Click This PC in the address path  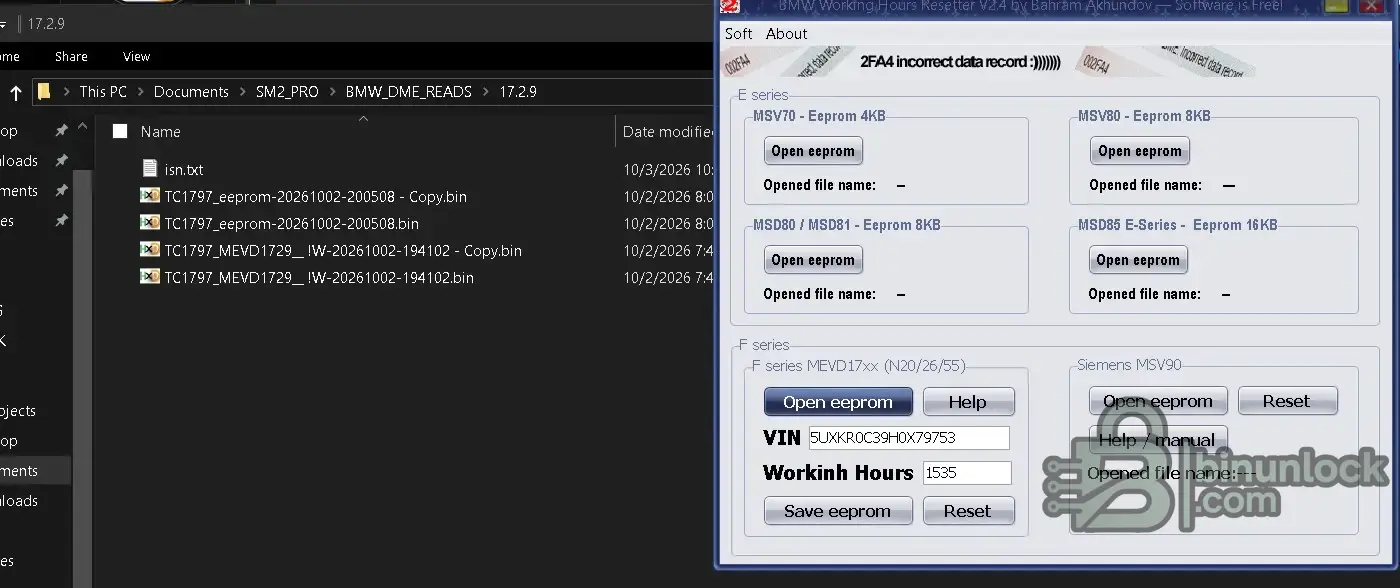pos(103,91)
